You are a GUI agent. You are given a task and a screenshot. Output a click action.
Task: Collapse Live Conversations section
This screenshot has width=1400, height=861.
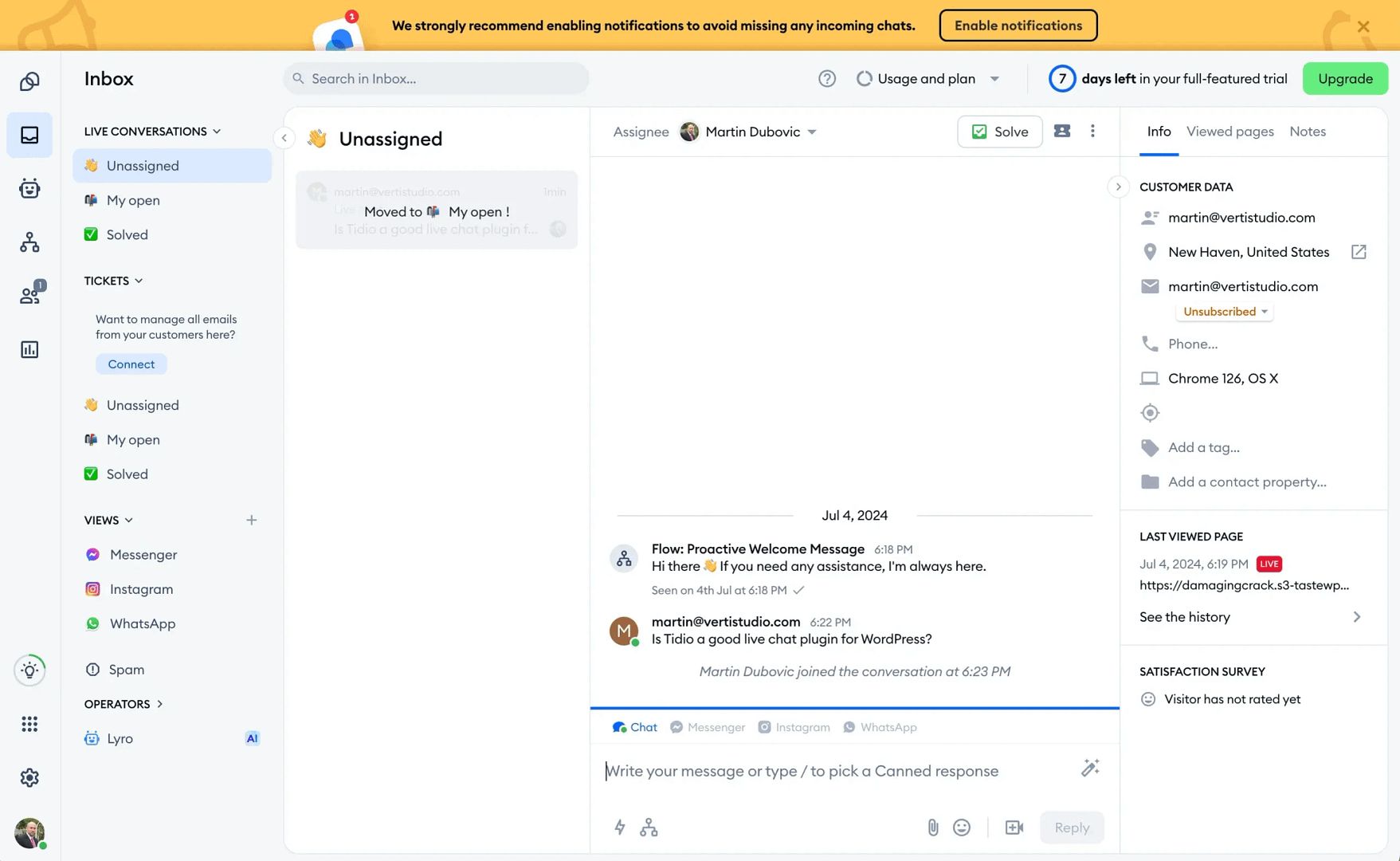click(152, 132)
